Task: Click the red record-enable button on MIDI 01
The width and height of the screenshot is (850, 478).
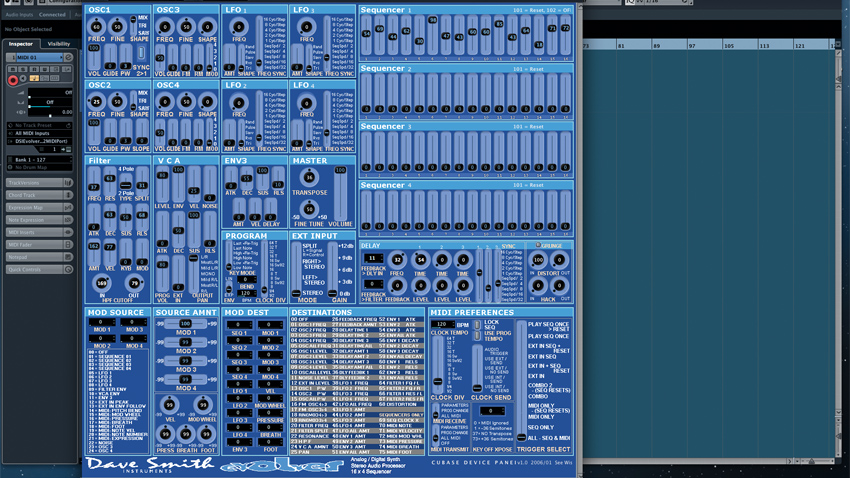Action: pyautogui.click(x=13, y=80)
